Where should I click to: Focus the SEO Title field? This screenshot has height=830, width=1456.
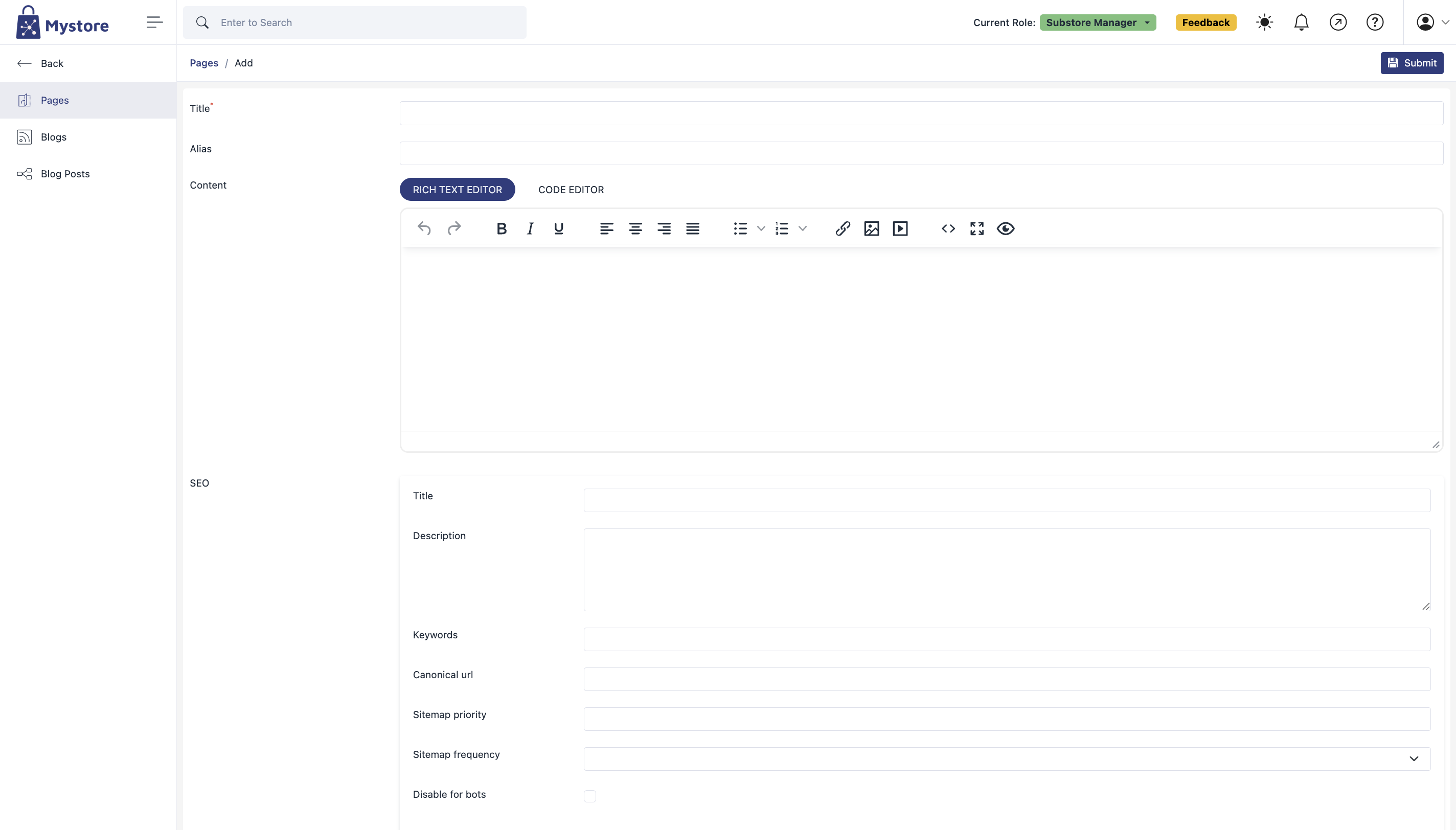[1007, 500]
